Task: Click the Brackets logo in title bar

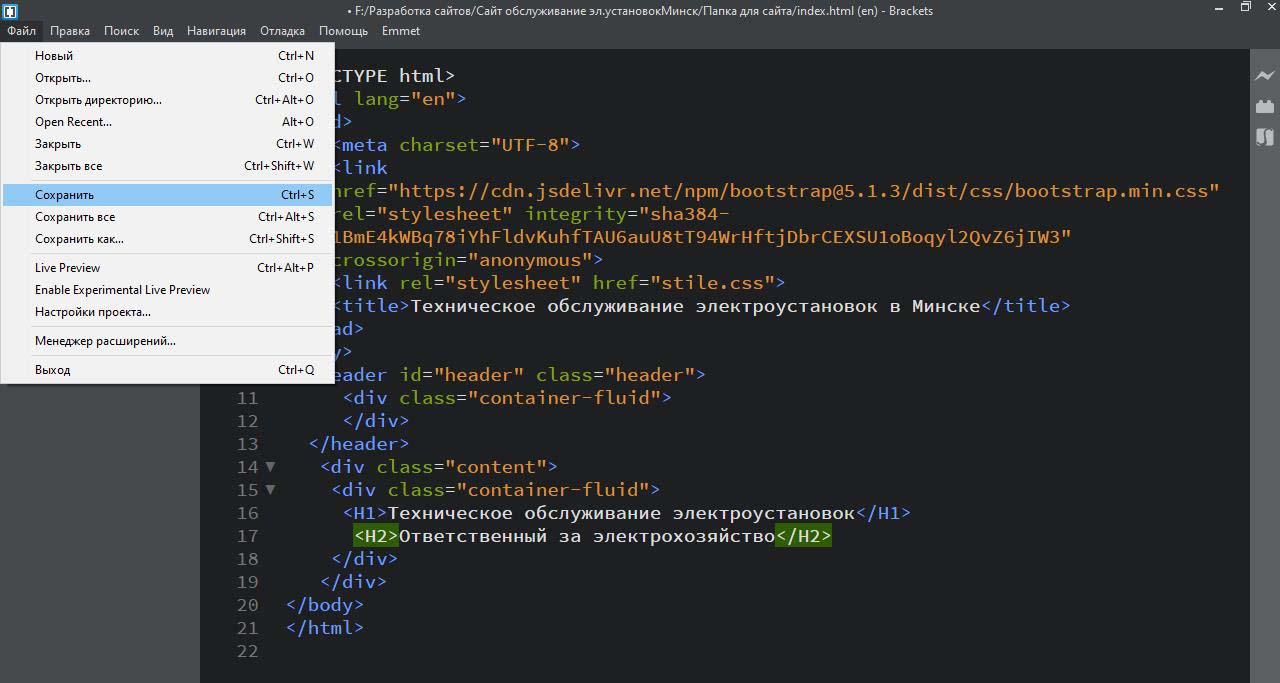Action: (x=10, y=11)
